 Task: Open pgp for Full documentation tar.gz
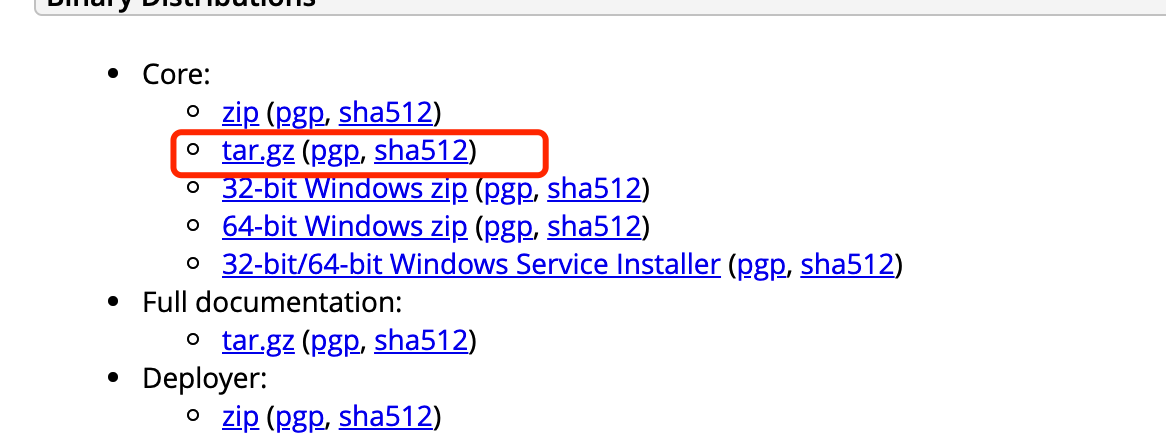point(336,341)
